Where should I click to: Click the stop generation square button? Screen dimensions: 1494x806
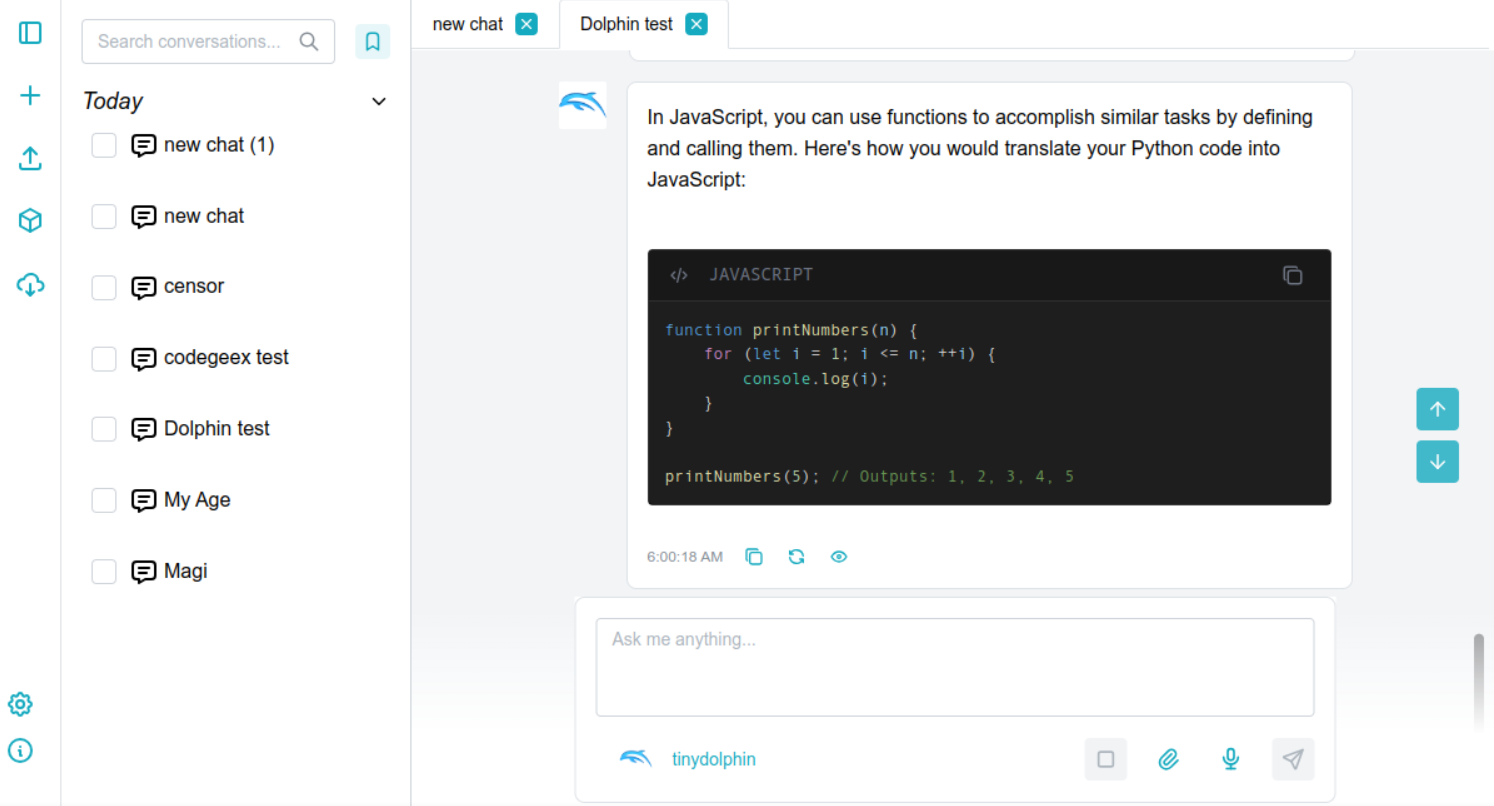(1106, 759)
